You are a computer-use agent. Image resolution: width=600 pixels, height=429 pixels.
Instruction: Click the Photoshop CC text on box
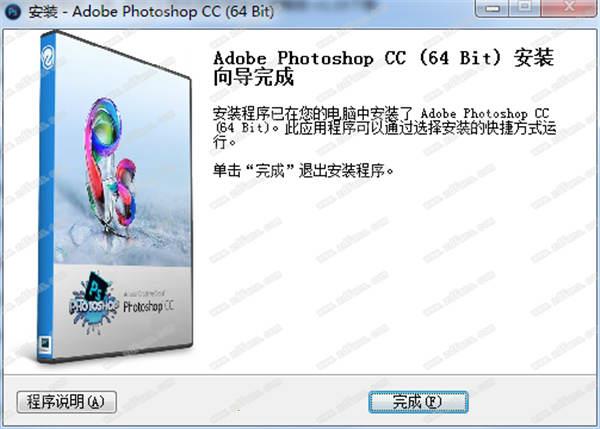[x=148, y=305]
